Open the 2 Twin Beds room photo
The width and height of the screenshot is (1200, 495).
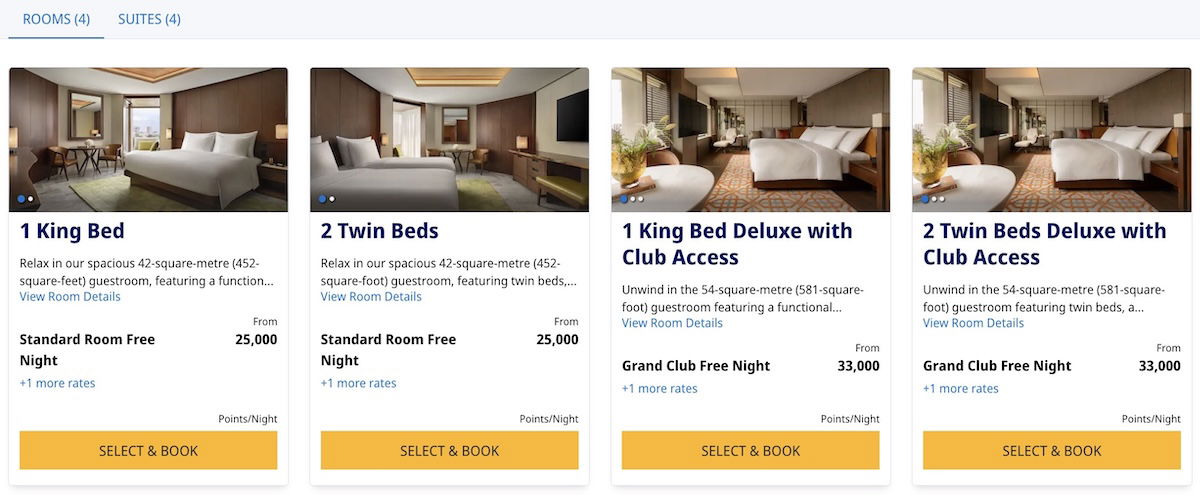click(x=450, y=139)
